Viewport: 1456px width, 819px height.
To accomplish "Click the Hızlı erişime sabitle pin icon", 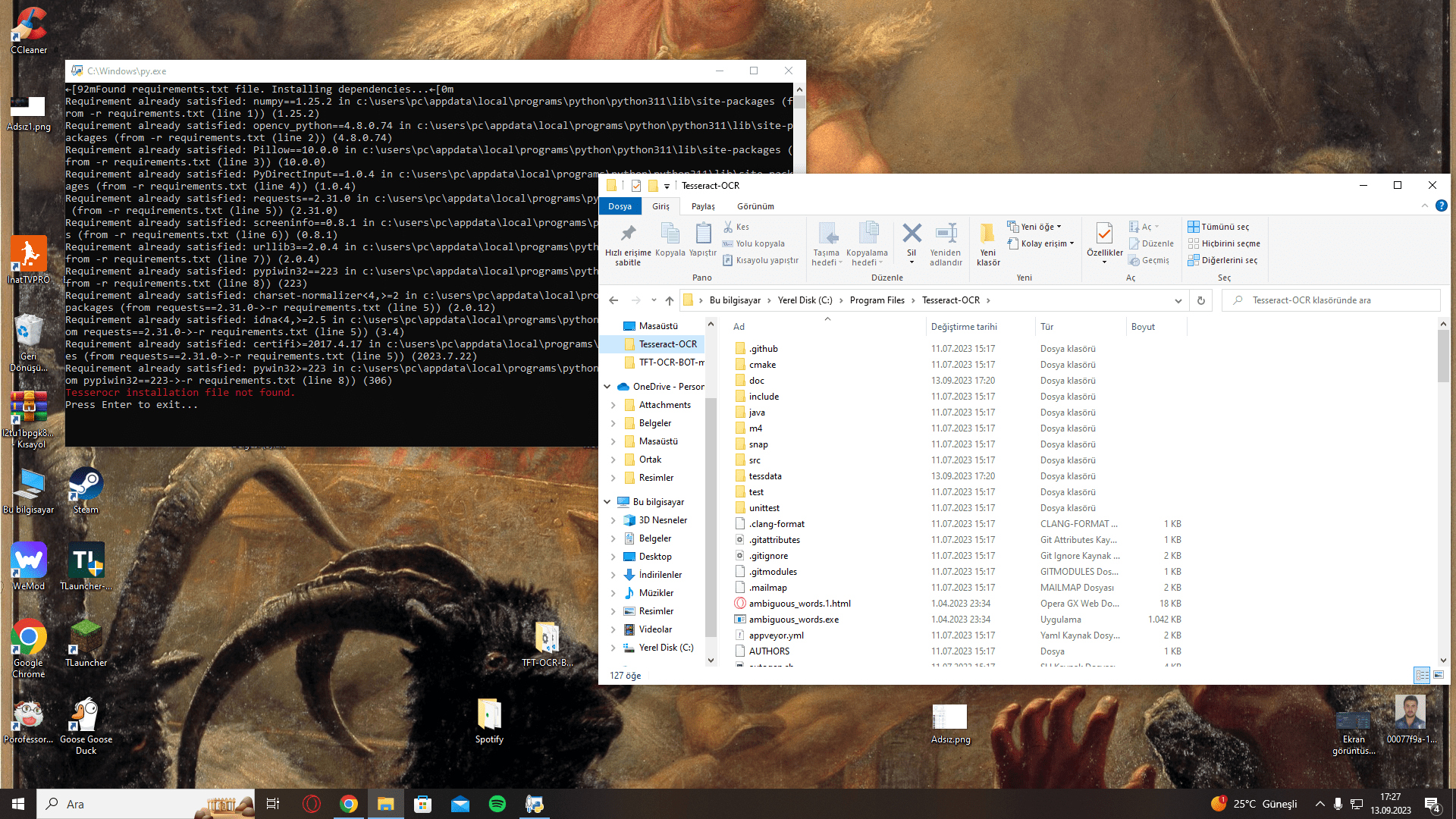I will (628, 234).
